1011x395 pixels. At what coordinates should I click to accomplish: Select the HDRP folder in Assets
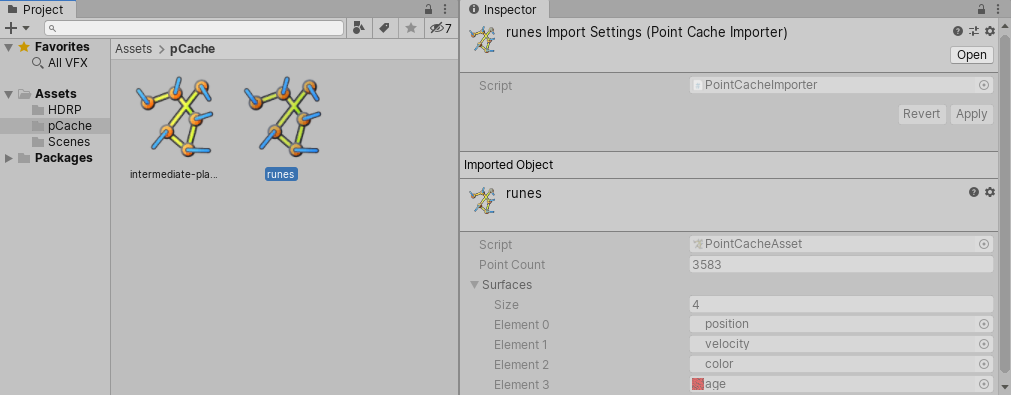[x=64, y=110]
